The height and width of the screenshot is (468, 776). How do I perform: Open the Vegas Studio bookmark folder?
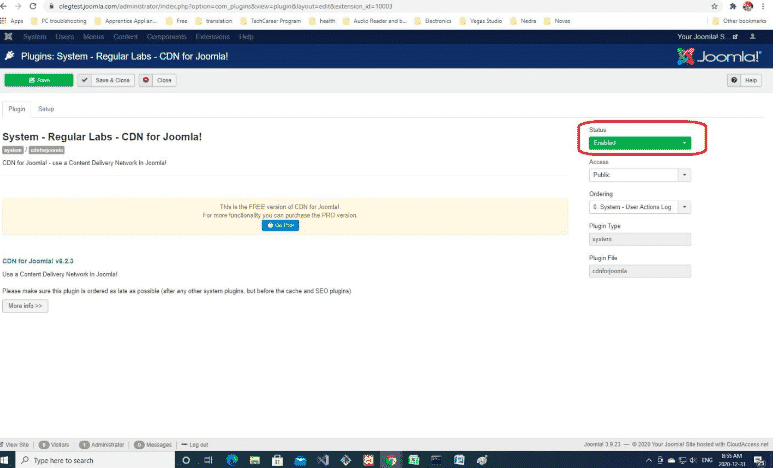(x=481, y=21)
